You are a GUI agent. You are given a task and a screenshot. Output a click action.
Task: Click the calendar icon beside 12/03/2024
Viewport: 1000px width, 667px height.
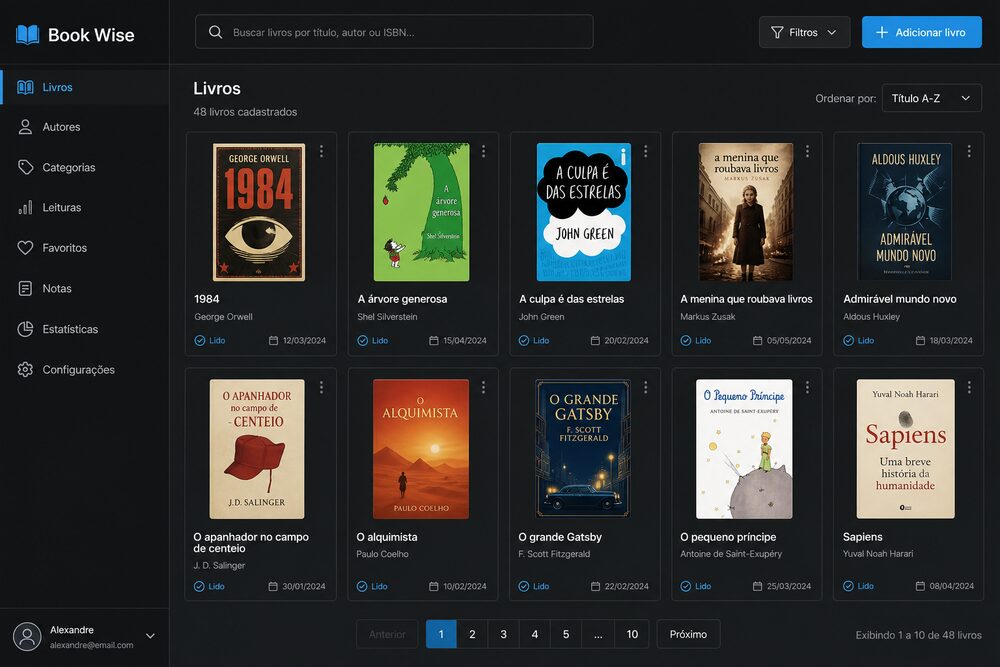tap(274, 341)
